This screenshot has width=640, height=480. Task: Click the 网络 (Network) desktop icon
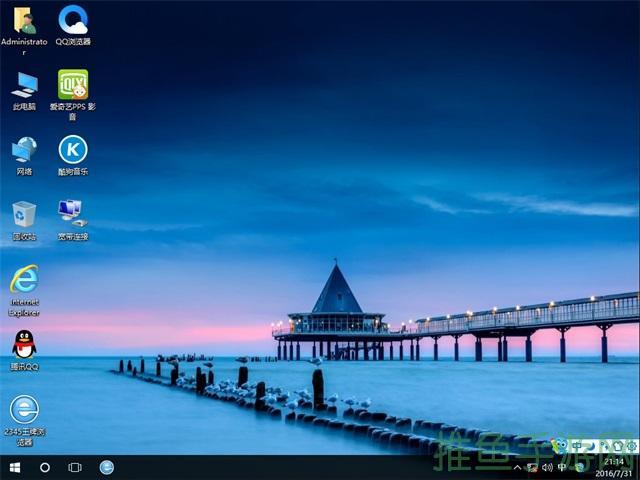click(x=24, y=150)
